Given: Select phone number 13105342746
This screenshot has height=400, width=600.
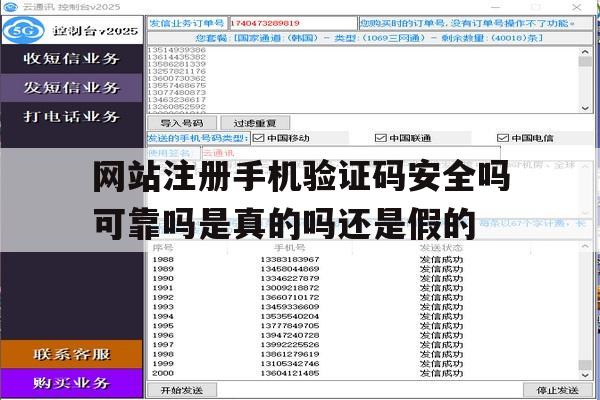Looking at the screenshot, I should [x=290, y=364].
